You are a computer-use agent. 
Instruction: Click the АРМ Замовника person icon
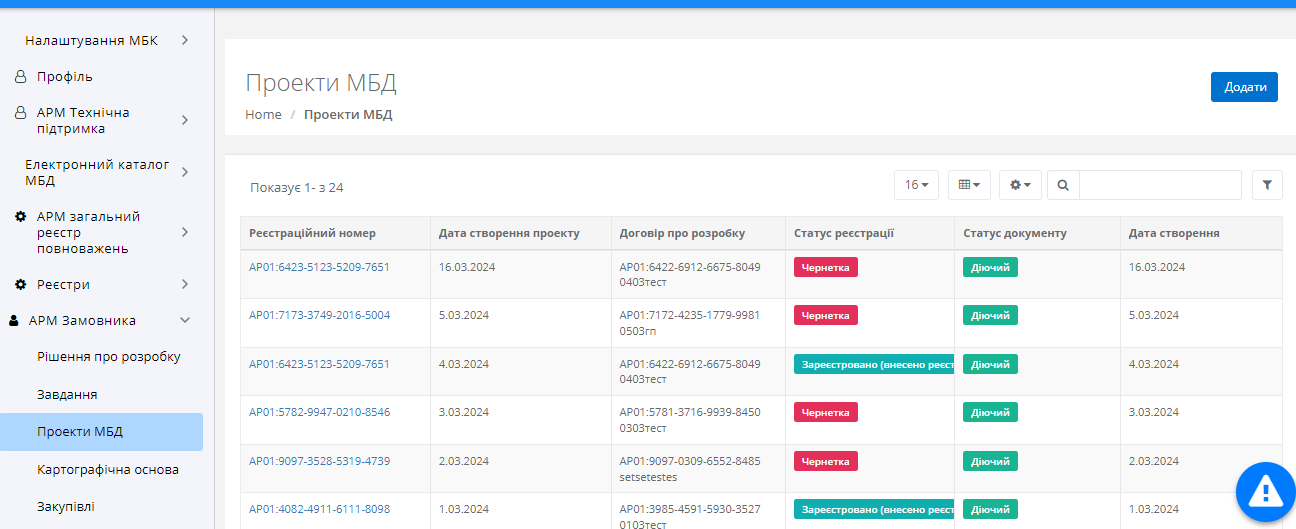(14, 321)
